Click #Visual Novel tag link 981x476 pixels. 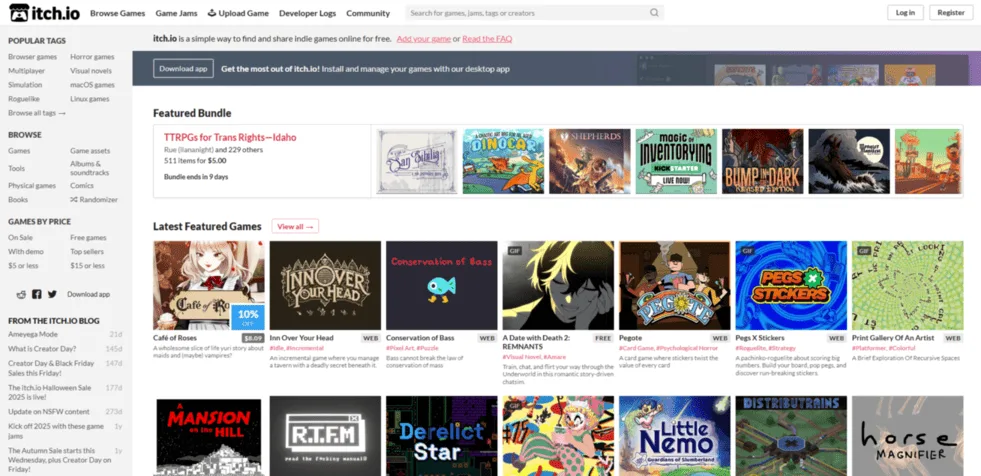point(521,357)
